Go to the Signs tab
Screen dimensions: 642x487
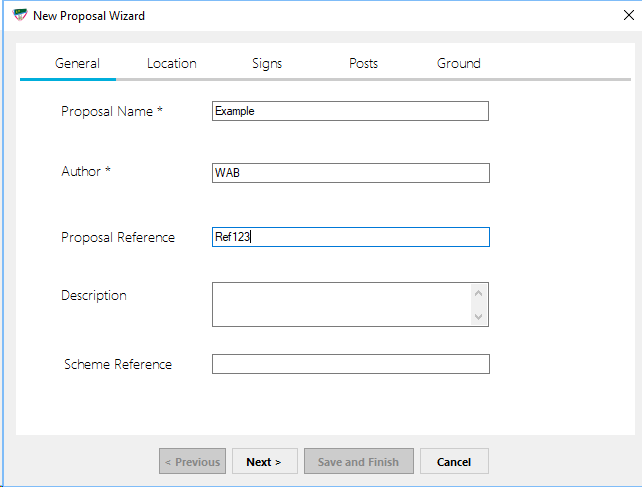coord(267,63)
